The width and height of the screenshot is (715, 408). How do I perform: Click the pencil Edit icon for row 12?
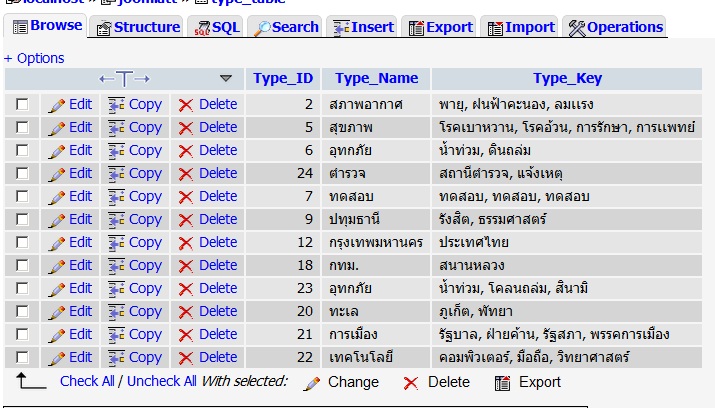[x=57, y=243]
